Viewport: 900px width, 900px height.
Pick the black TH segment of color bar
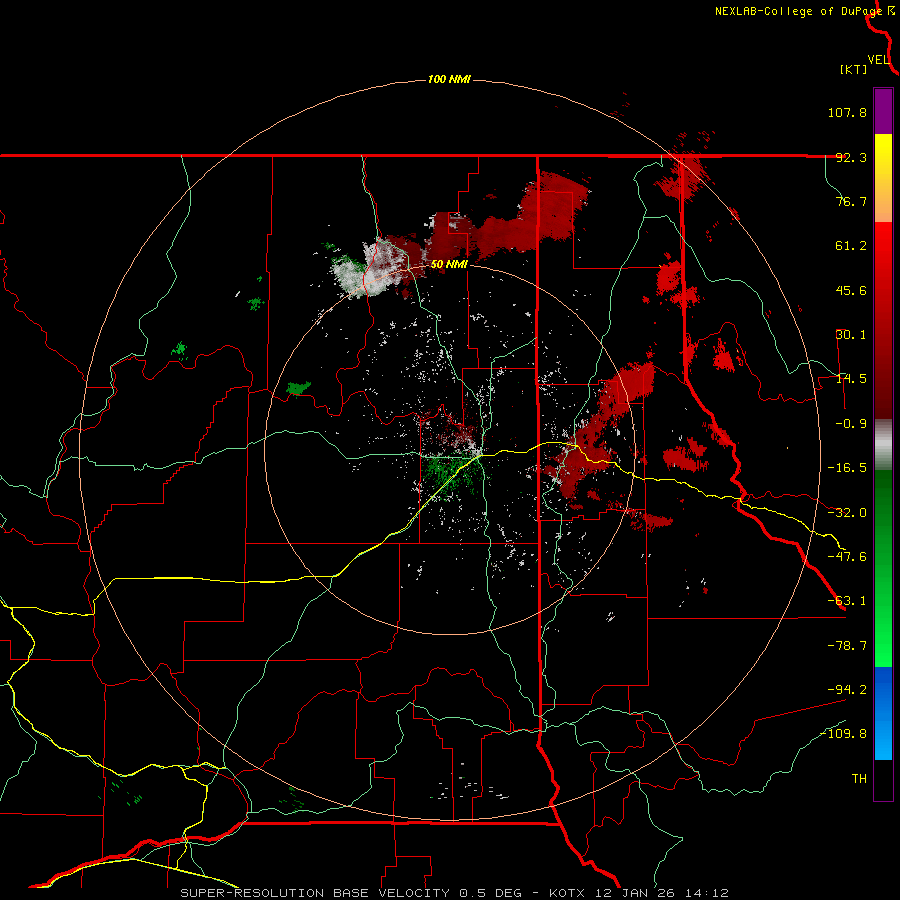tap(883, 780)
